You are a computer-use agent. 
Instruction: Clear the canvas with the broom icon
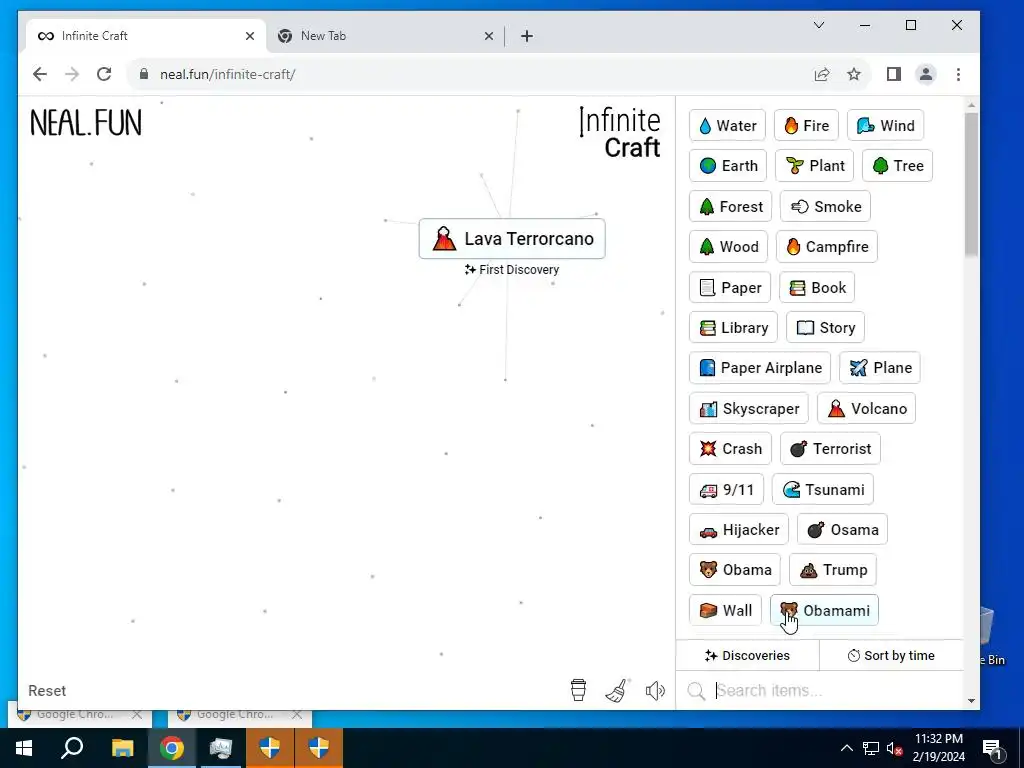coord(616,690)
